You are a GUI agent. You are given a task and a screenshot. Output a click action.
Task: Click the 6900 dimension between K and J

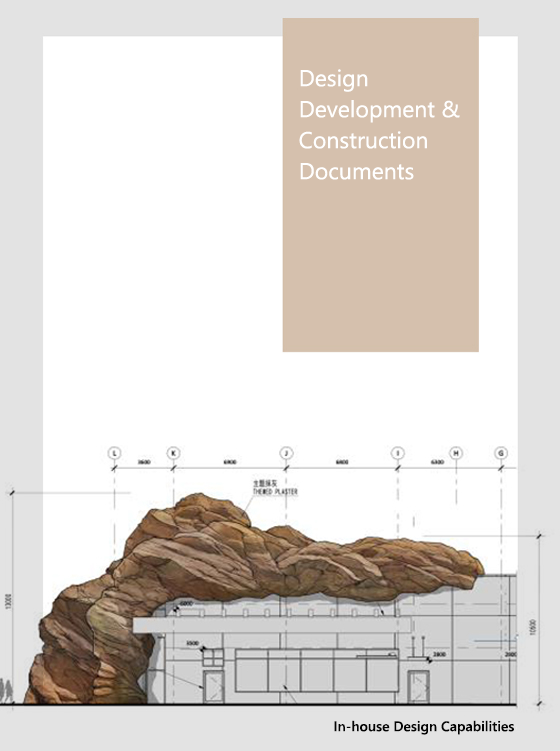tap(230, 462)
